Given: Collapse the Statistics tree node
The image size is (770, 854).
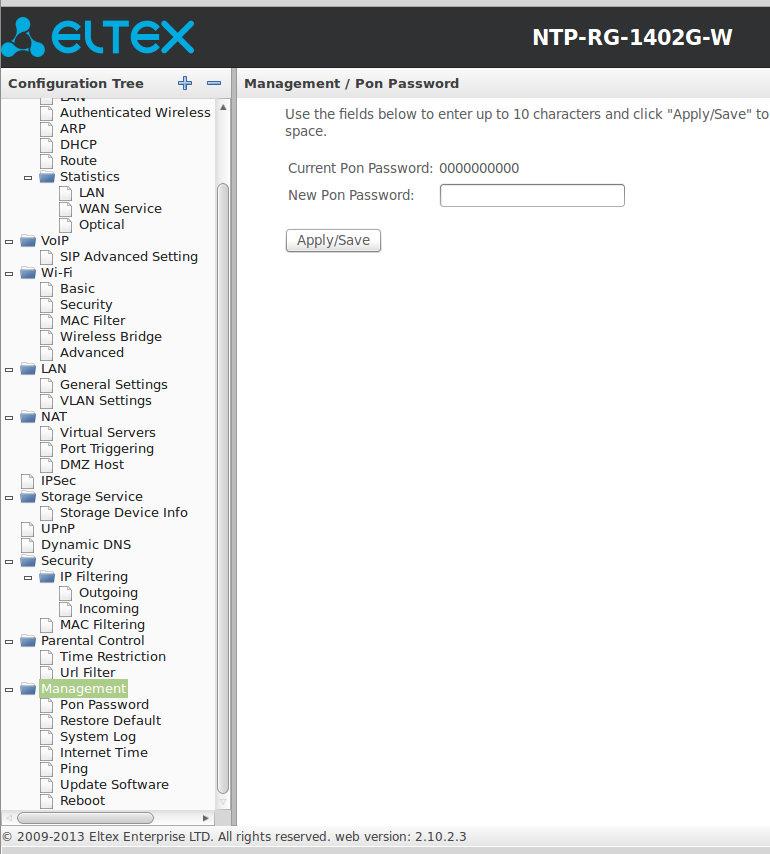Looking at the screenshot, I should click(x=28, y=178).
